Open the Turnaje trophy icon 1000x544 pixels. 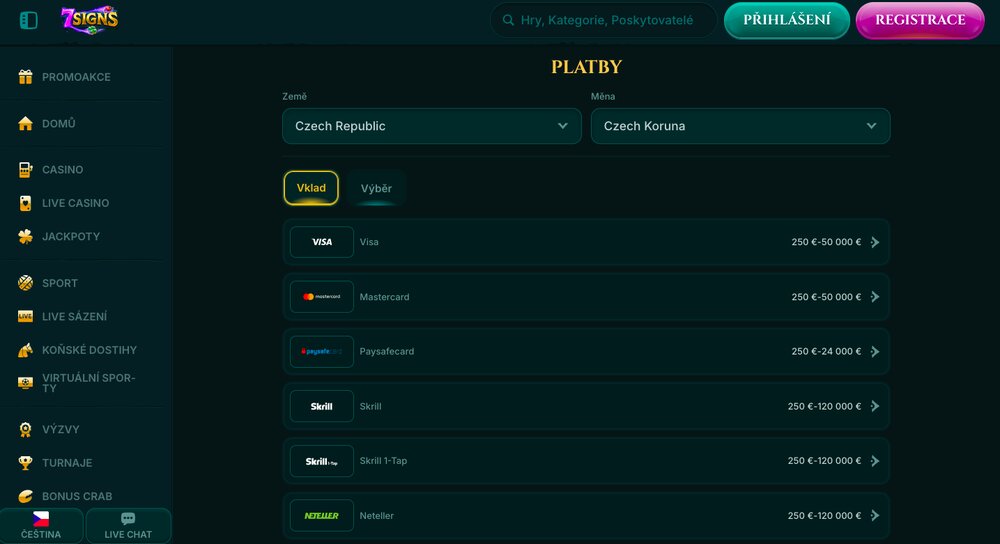(26, 463)
